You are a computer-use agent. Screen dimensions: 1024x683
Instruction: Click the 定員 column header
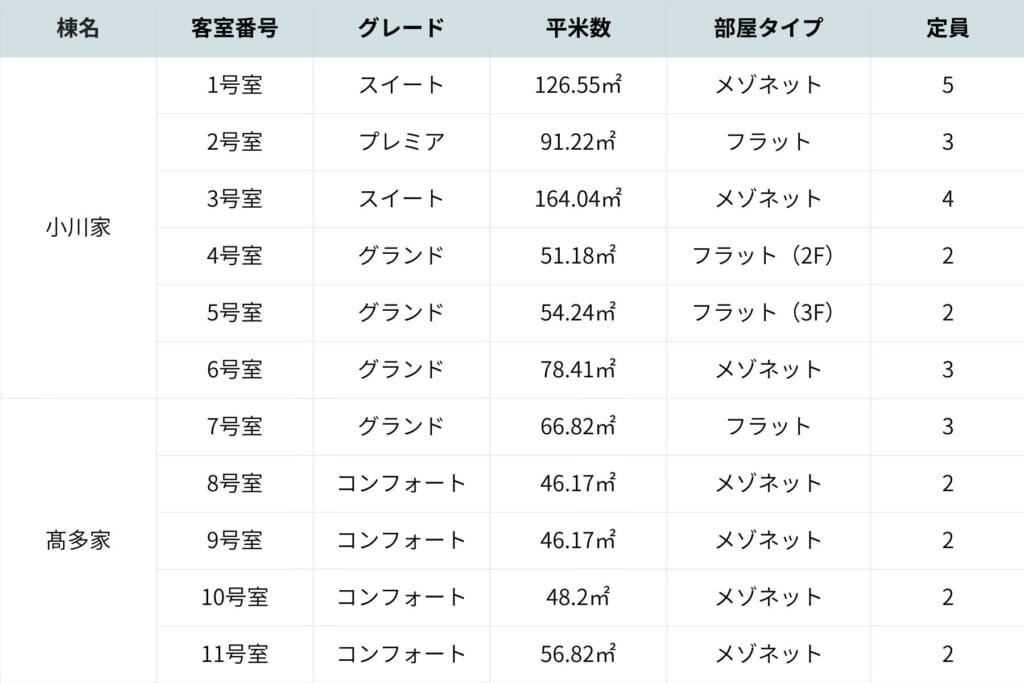pos(947,28)
